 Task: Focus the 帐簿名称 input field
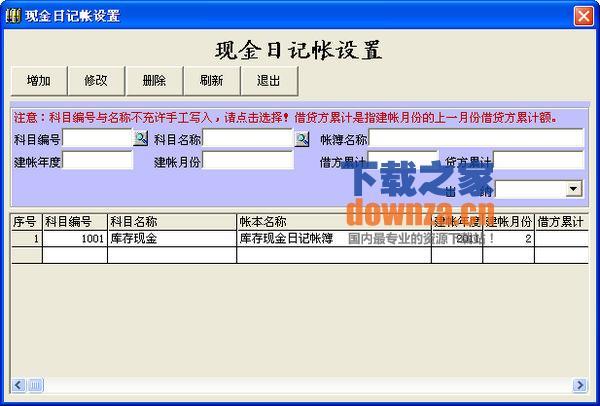[476, 138]
